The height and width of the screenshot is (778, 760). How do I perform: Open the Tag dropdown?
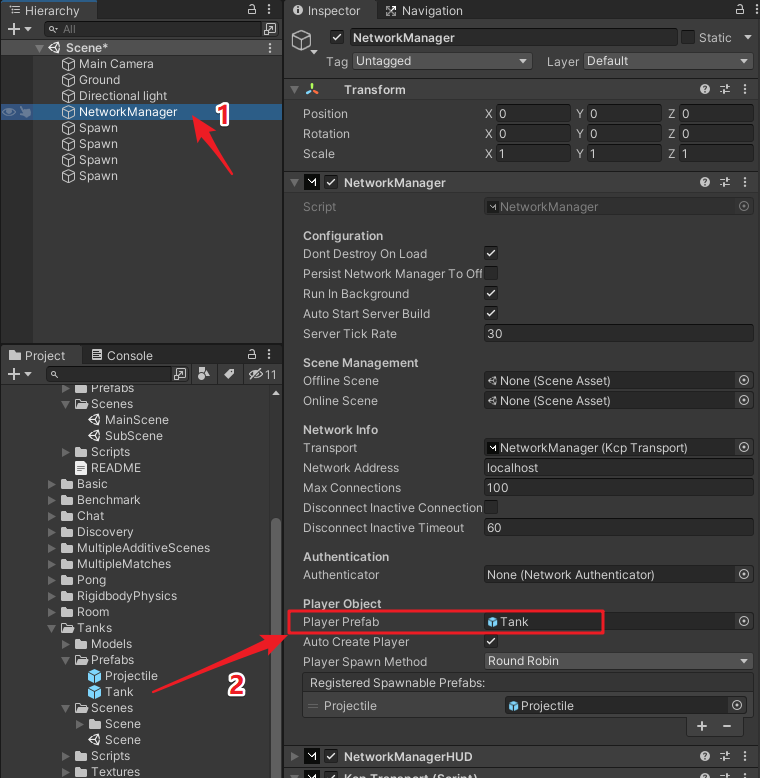(442, 61)
